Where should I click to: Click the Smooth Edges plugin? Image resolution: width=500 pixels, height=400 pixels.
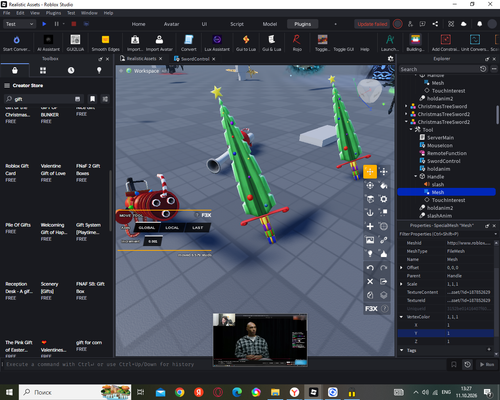pos(105,43)
